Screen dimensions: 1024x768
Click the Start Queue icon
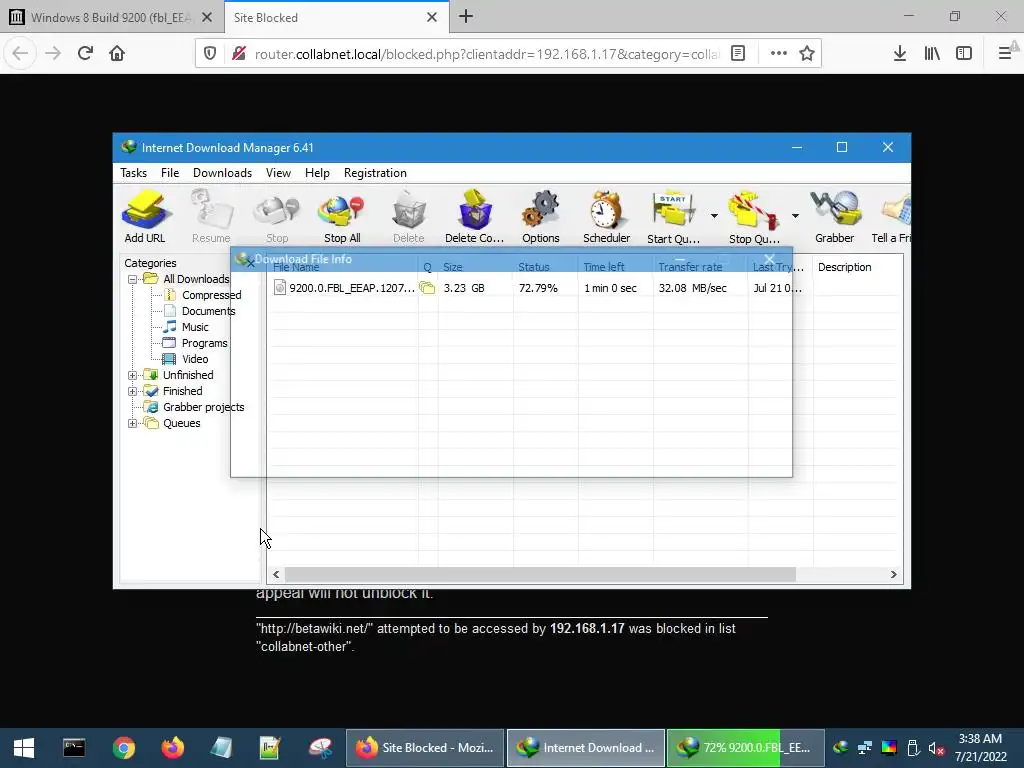[673, 217]
